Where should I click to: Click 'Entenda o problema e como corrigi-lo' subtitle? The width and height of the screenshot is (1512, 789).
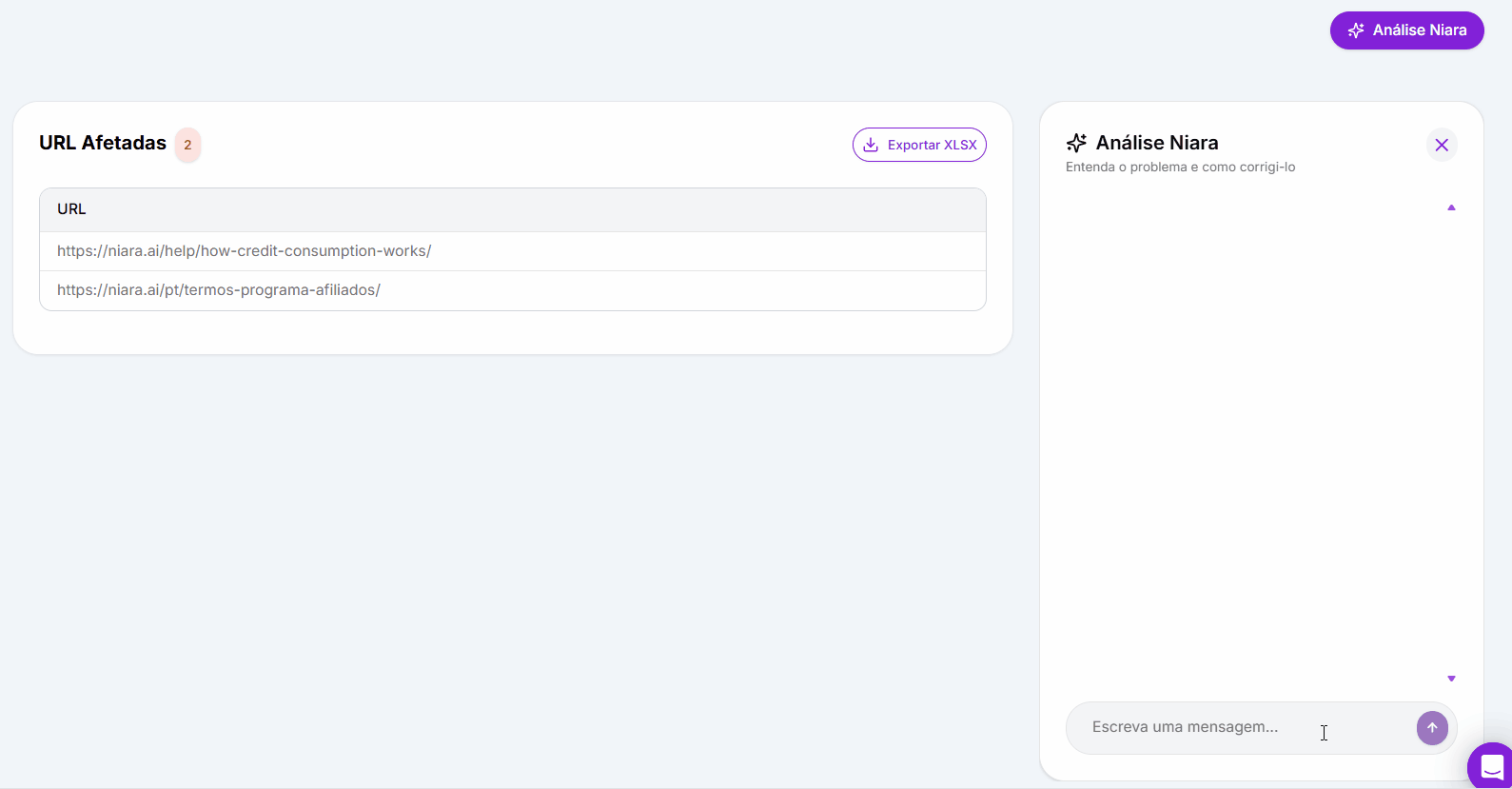pos(1180,168)
